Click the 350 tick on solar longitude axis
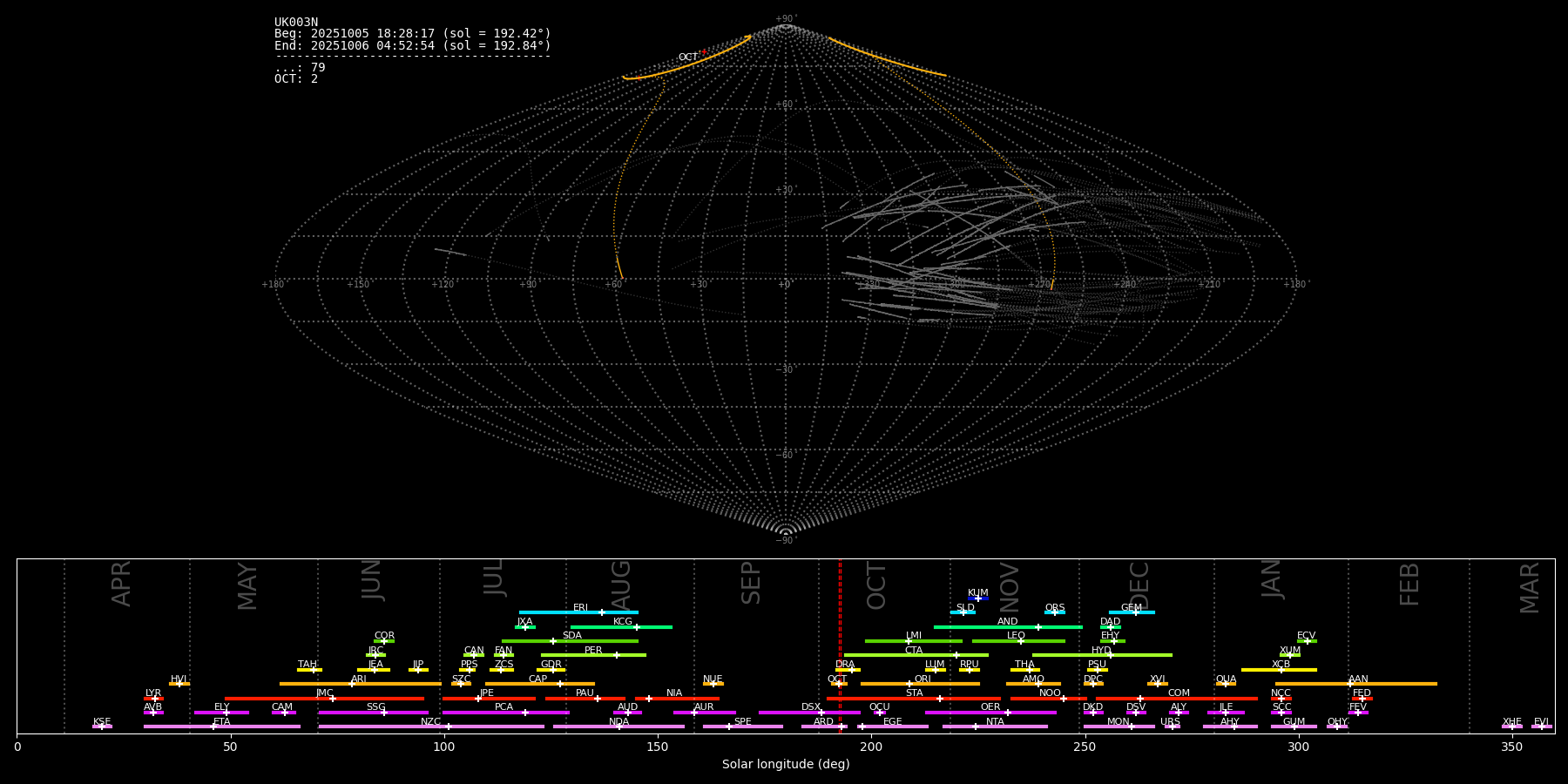1568x784 pixels. 1511,747
